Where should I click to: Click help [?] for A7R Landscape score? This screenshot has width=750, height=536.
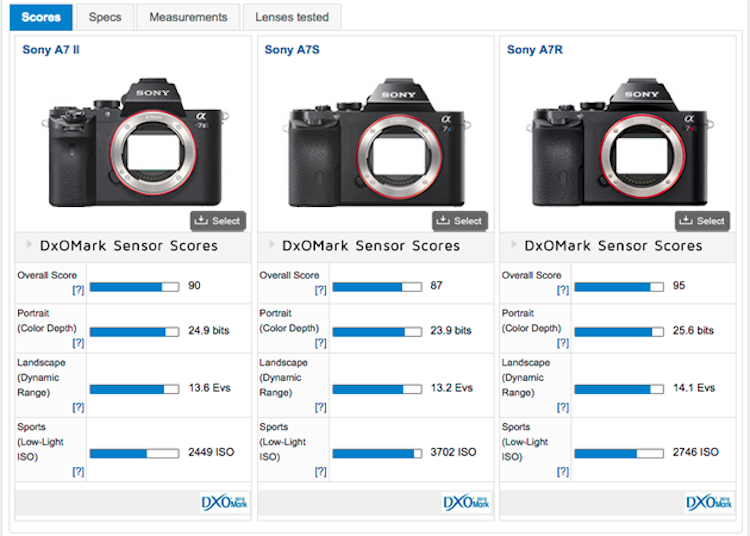point(562,407)
